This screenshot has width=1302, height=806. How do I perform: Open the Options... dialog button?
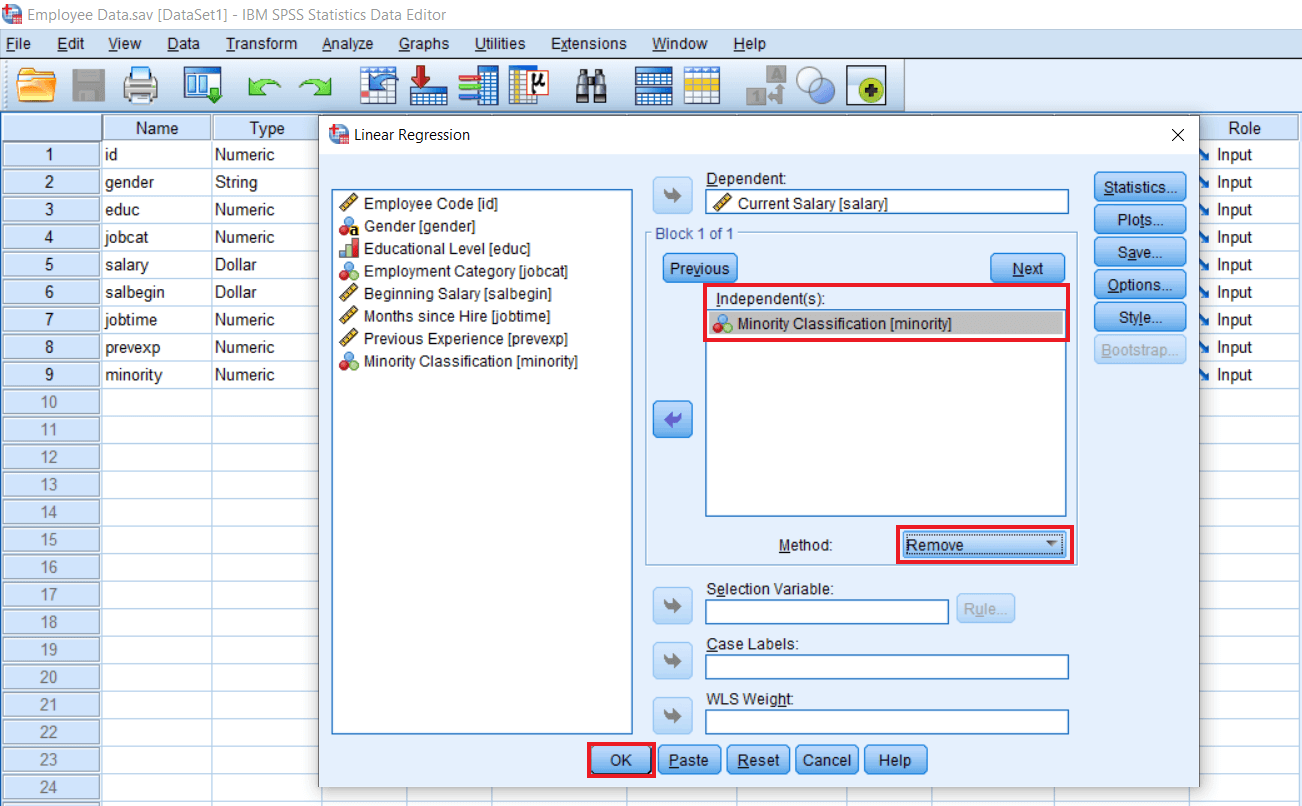[x=1140, y=285]
